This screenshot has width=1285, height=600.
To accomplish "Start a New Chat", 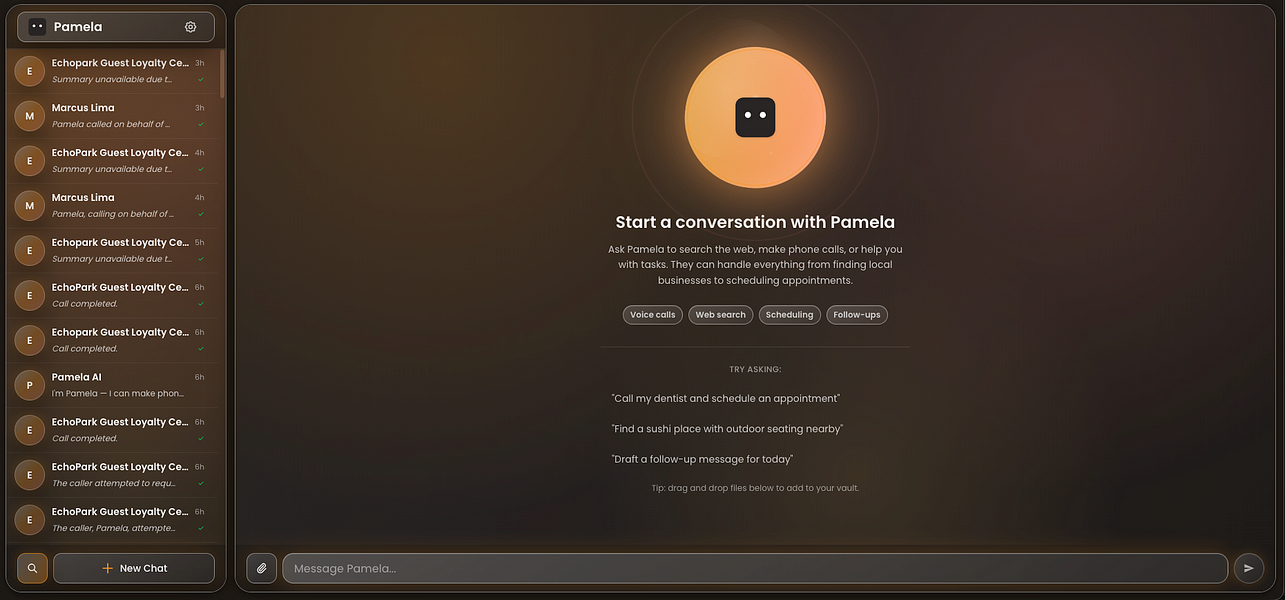I will pos(134,568).
